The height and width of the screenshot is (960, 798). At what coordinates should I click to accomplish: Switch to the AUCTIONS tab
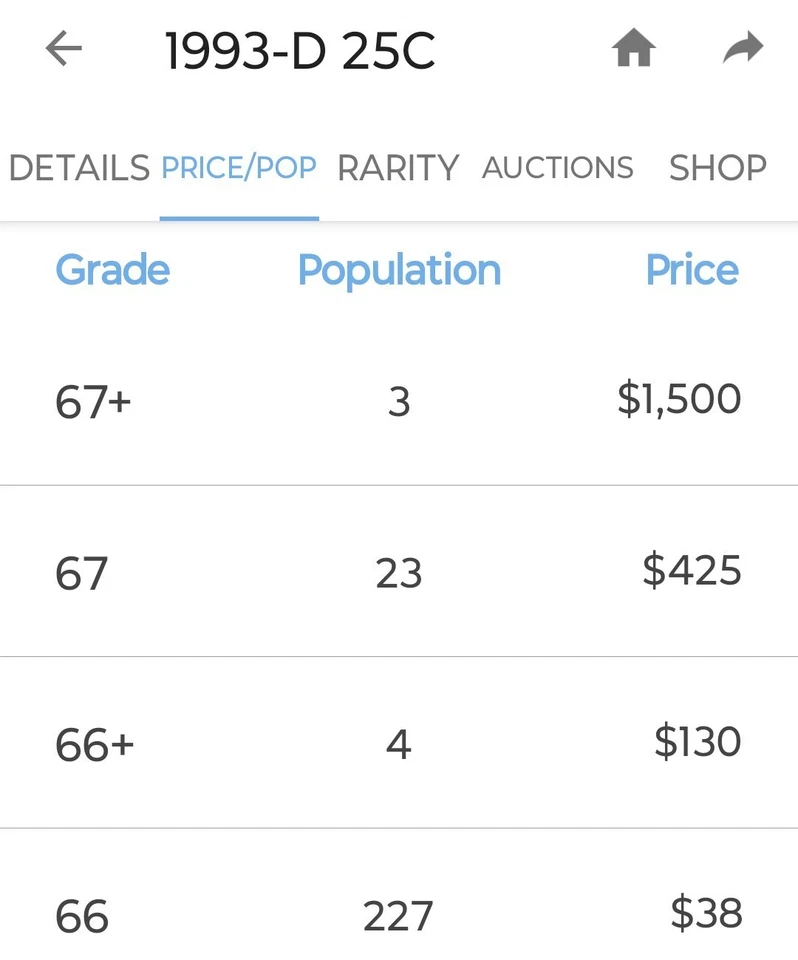tap(557, 168)
